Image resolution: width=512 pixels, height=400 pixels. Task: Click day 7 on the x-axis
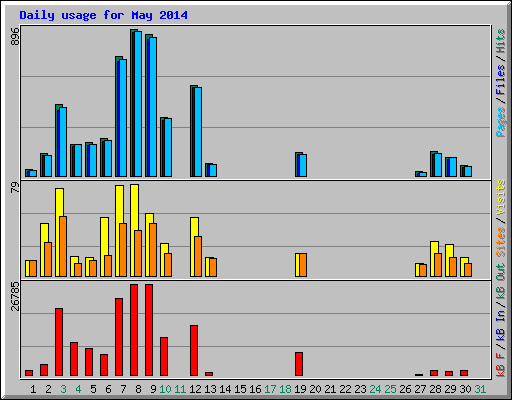point(123,389)
